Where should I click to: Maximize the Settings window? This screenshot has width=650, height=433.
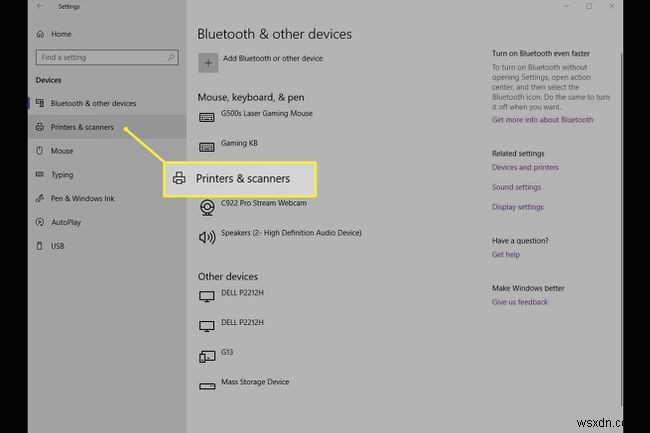[x=589, y=6]
